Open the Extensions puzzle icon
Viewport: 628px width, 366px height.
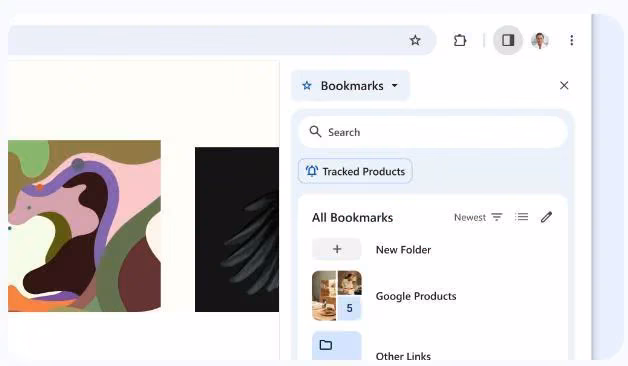click(x=460, y=40)
